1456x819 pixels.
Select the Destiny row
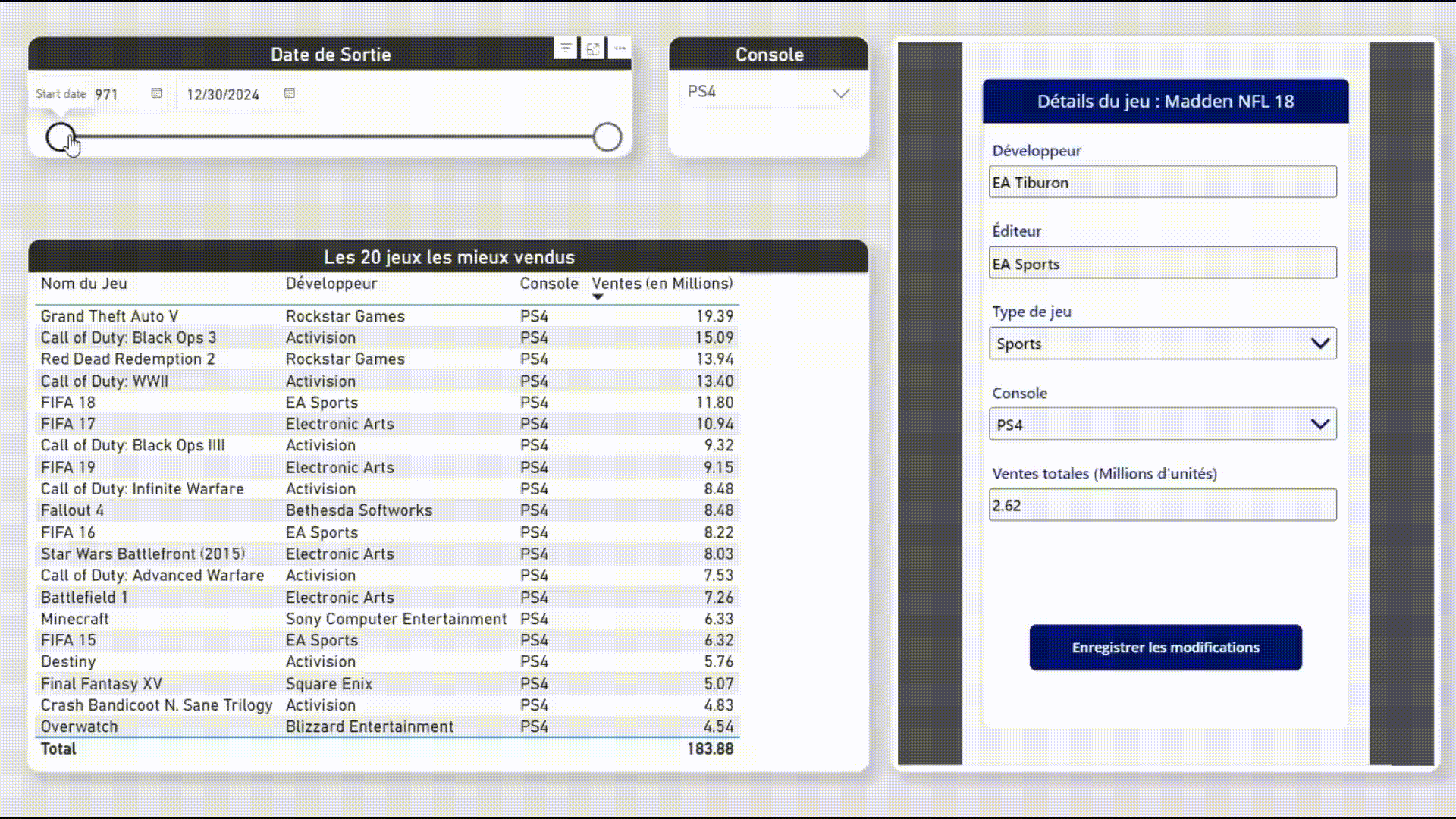point(387,662)
